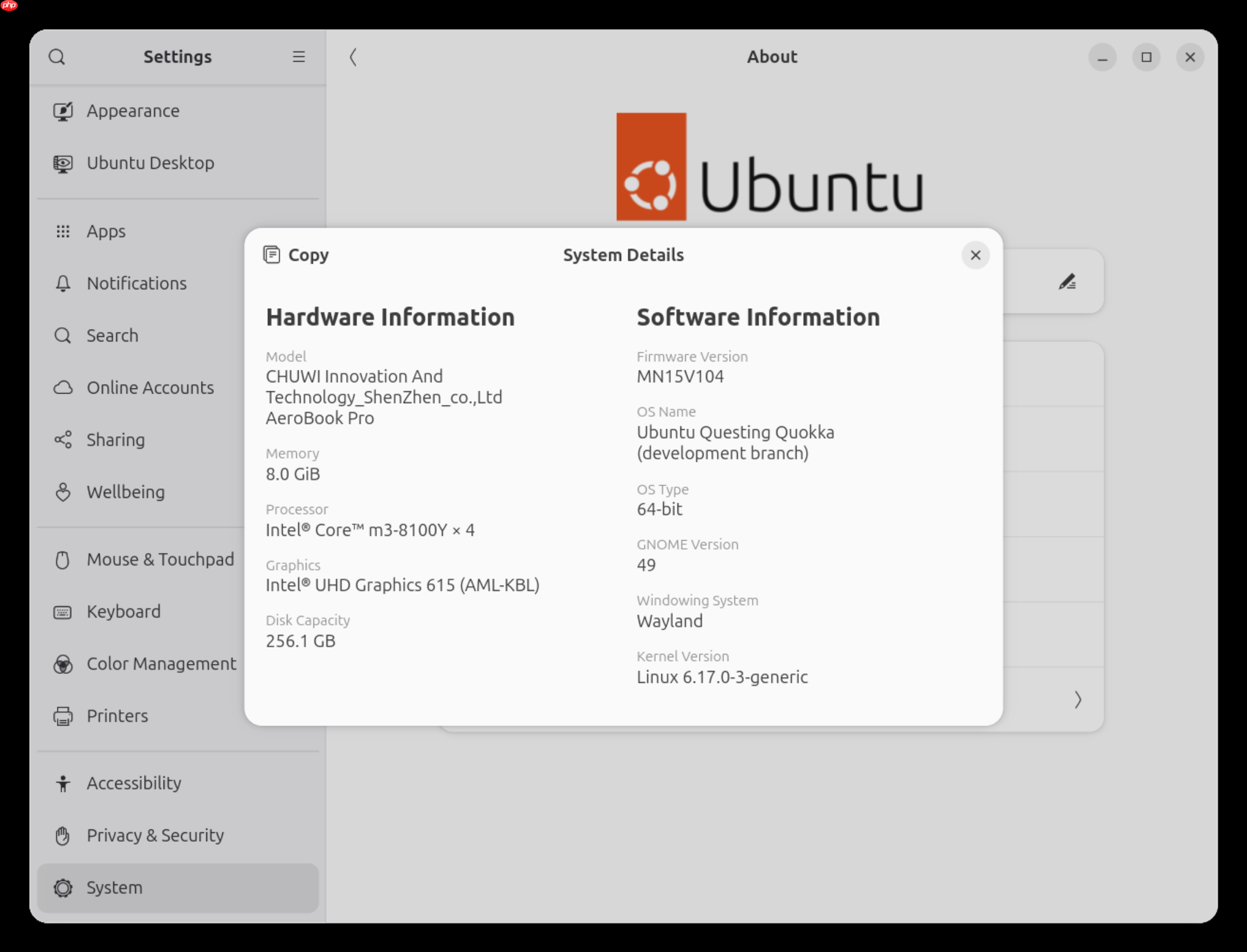Click the Copy button in System Details
1247x952 pixels.
point(296,255)
